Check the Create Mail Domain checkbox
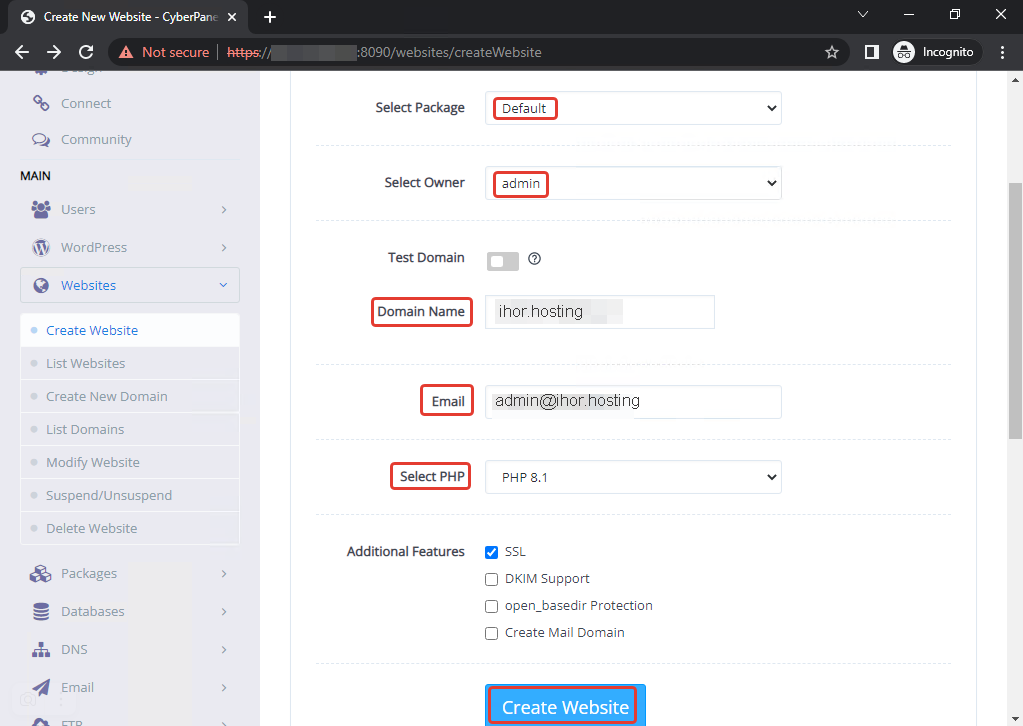The width and height of the screenshot is (1023, 726). pyautogui.click(x=491, y=633)
